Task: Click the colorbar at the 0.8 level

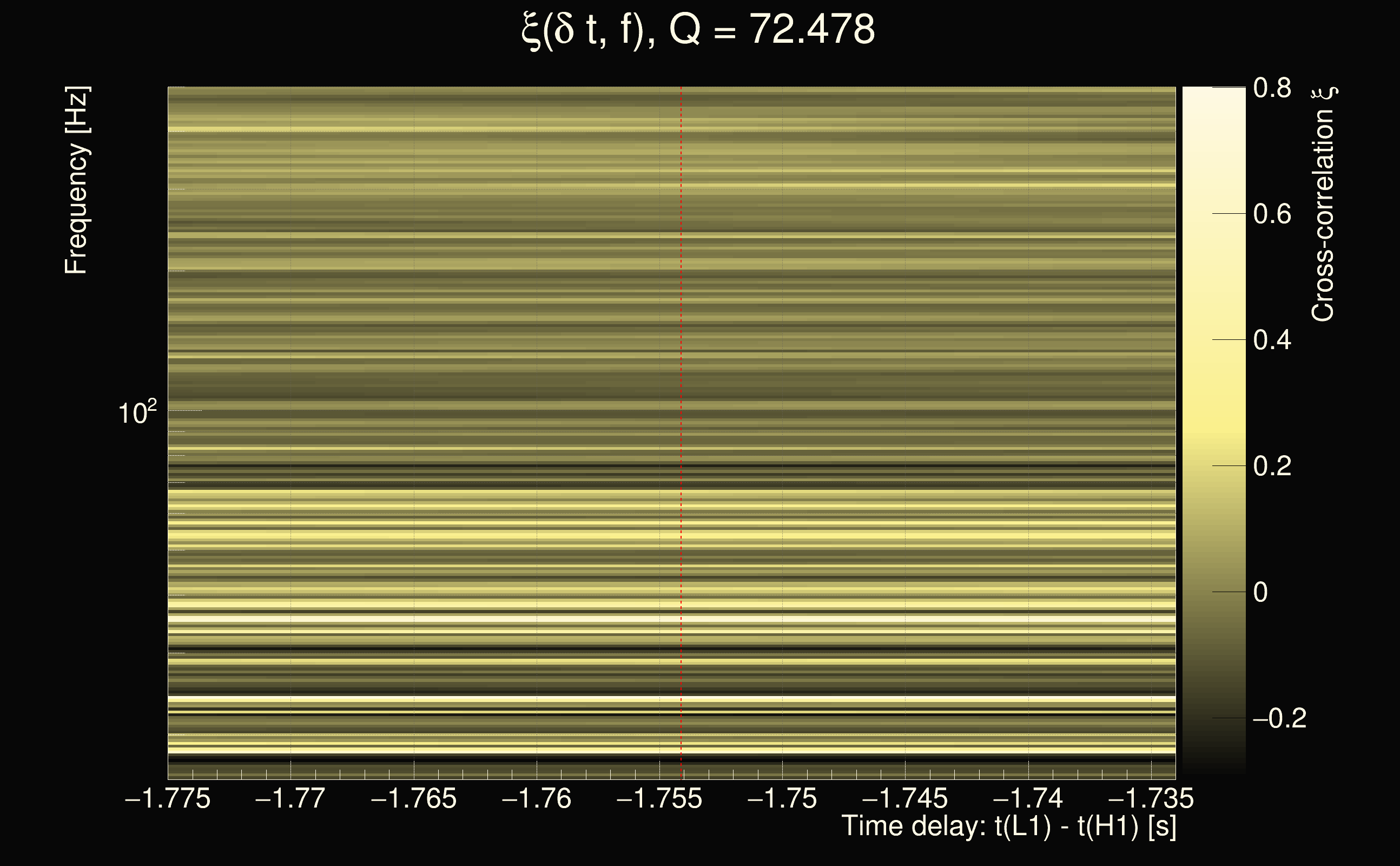Action: pos(1213,88)
